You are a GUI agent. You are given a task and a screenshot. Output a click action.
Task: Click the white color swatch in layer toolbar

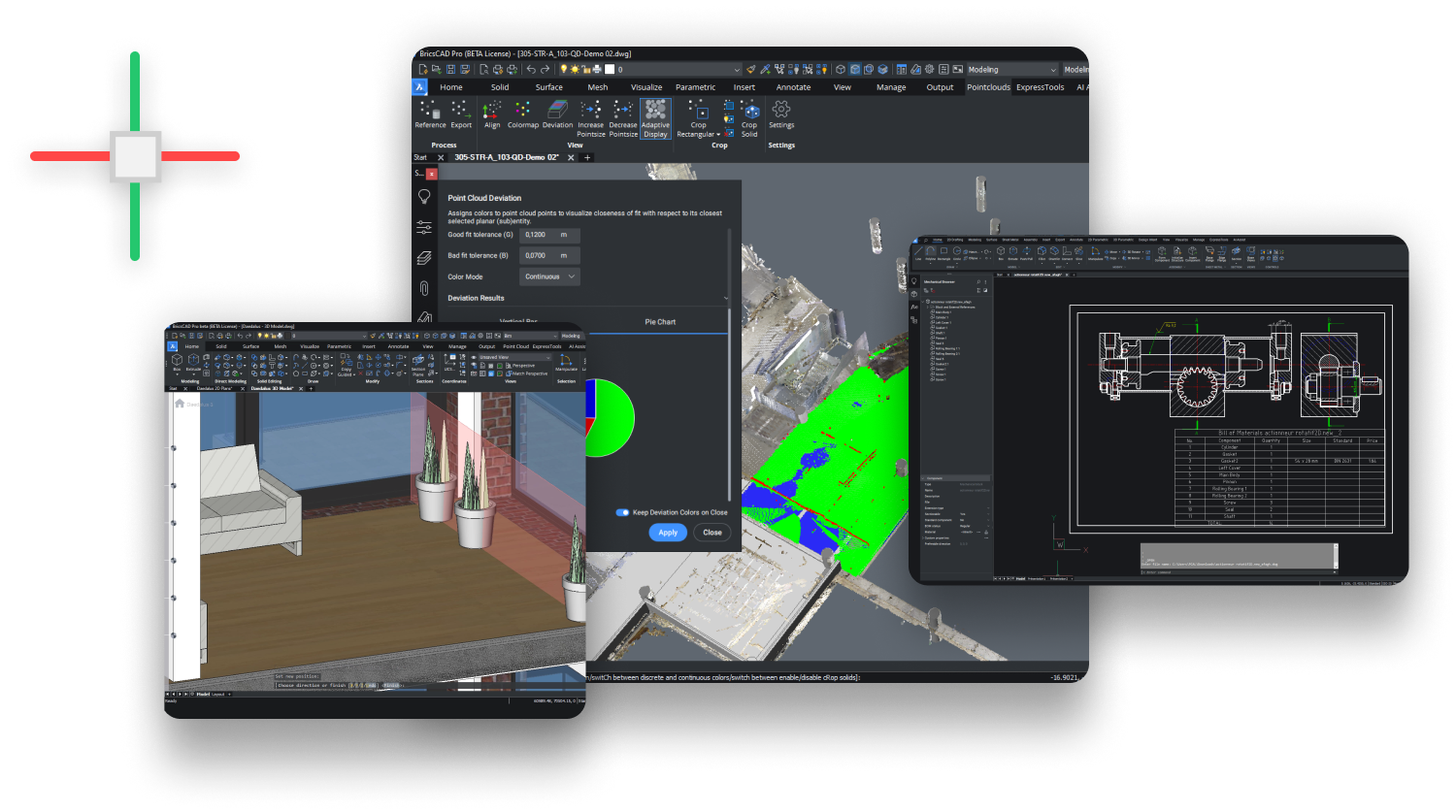tap(610, 70)
